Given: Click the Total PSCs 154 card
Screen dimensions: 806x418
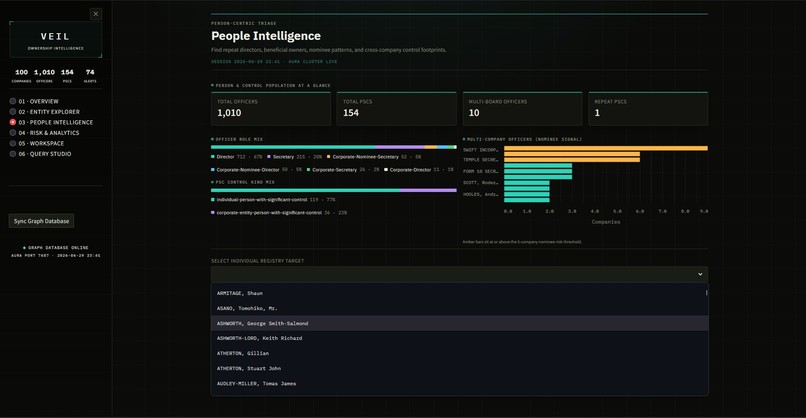Looking at the screenshot, I should coord(396,108).
